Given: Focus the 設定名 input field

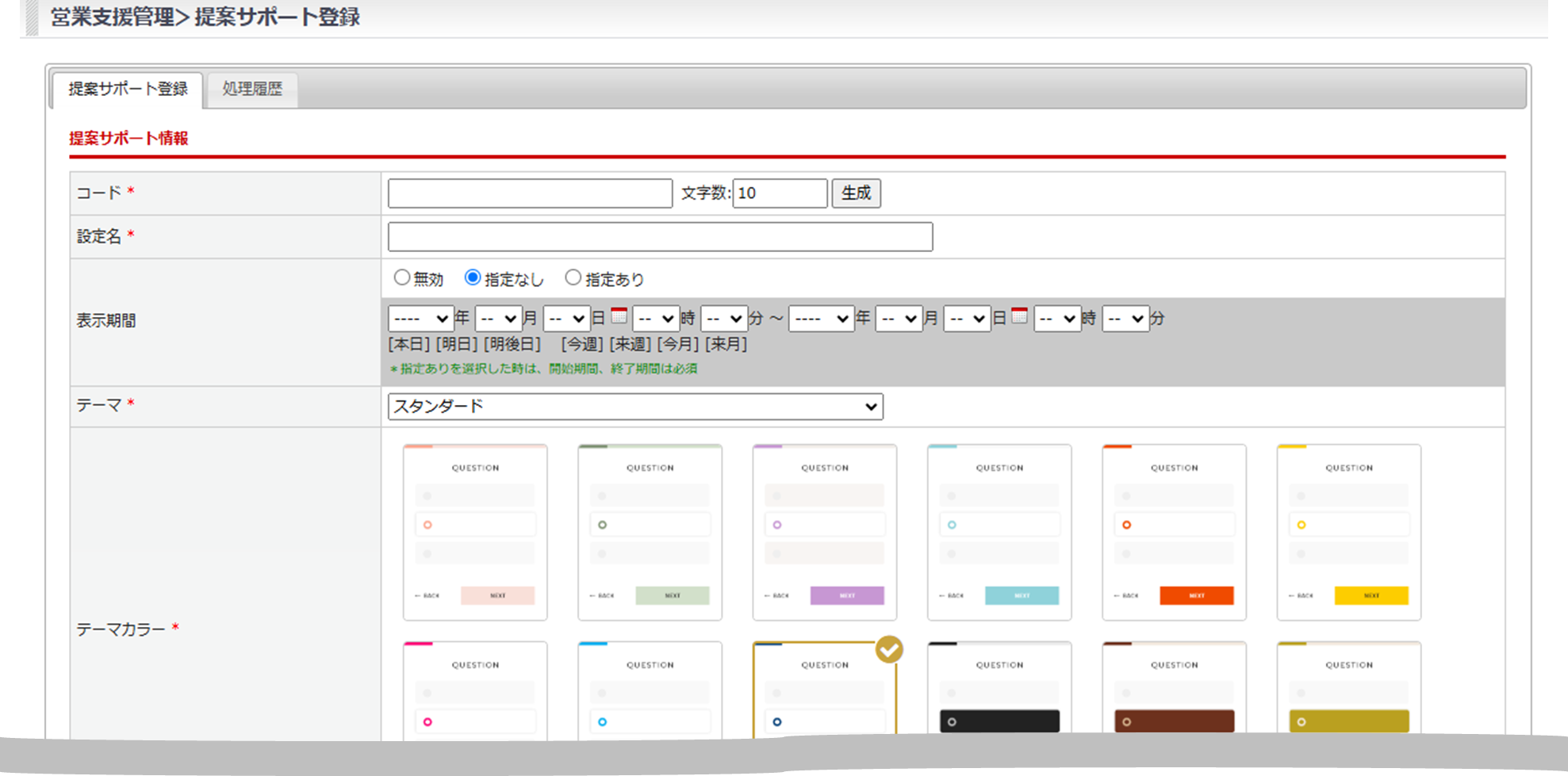Looking at the screenshot, I should pos(660,237).
